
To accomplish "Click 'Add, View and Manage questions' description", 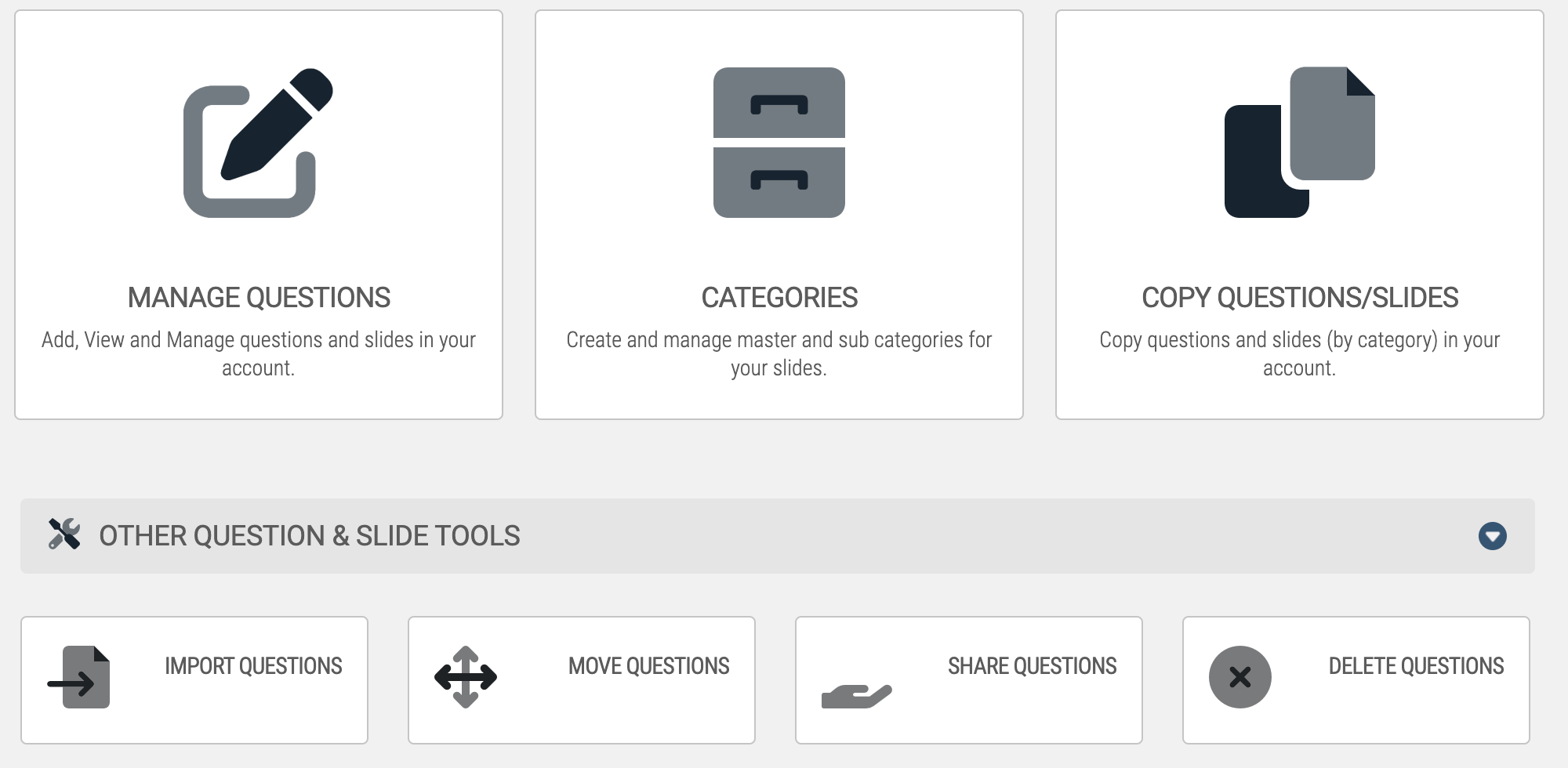I will pyautogui.click(x=259, y=353).
